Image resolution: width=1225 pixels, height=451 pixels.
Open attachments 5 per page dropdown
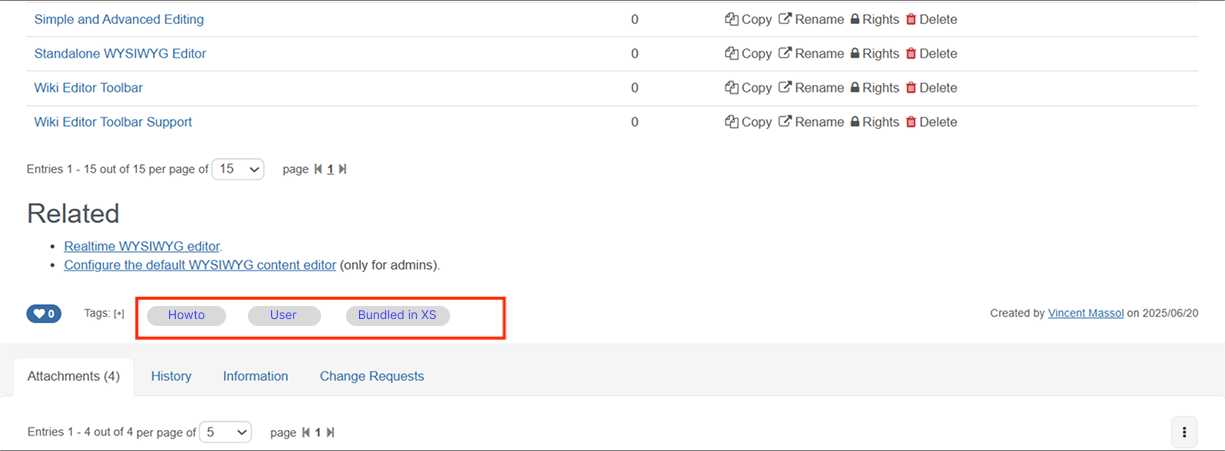point(226,432)
